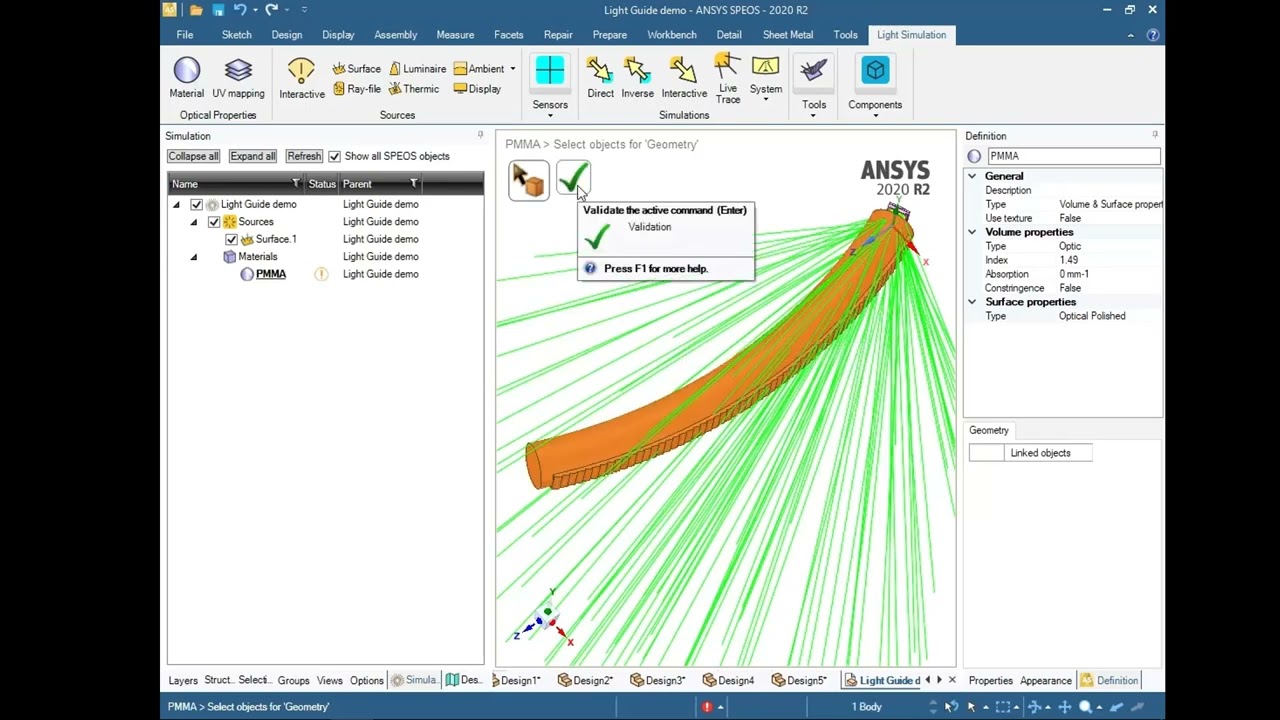Open the Appearance panel tab
This screenshot has width=1280, height=720.
coord(1045,681)
